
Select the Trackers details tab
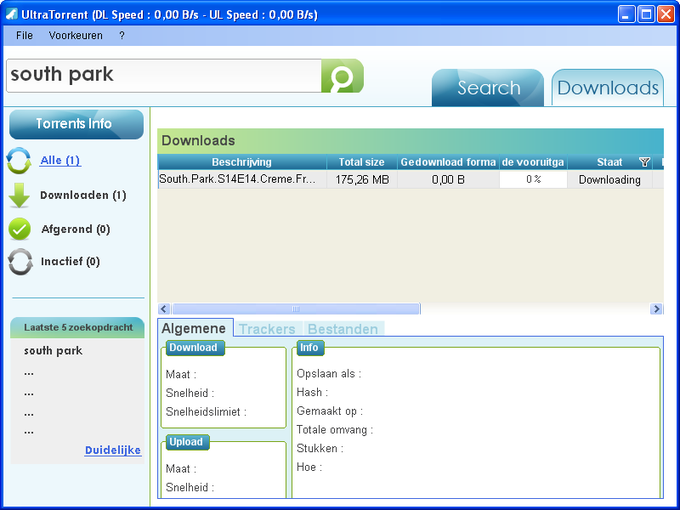click(x=267, y=329)
